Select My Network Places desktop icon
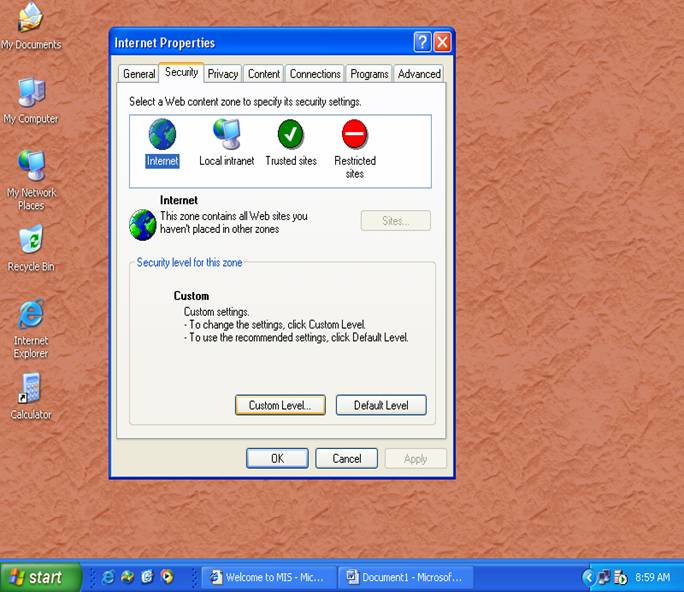This screenshot has height=592, width=684. (31, 166)
